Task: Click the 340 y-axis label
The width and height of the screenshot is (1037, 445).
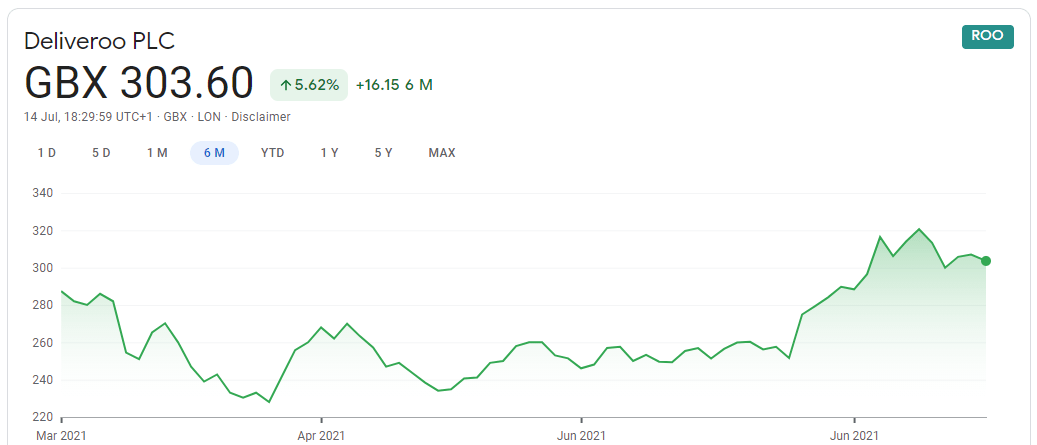Action: 42,194
